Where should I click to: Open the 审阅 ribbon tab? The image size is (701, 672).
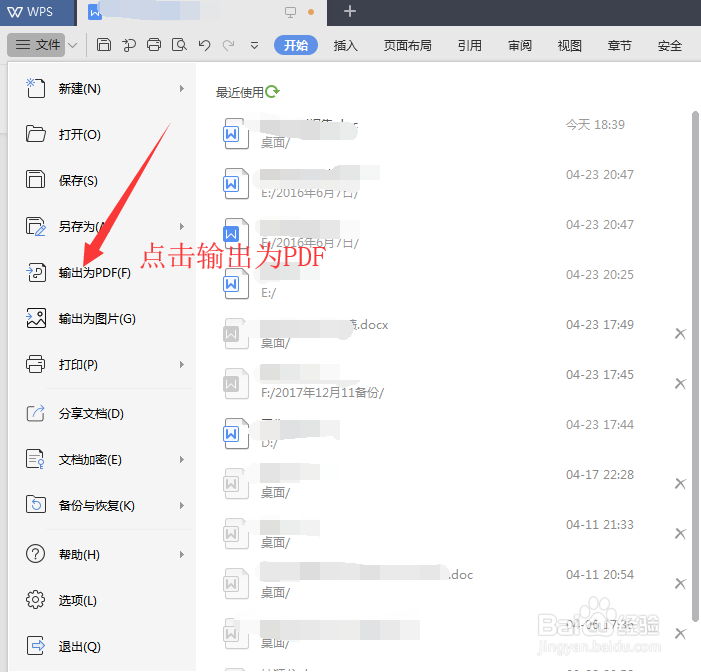coord(519,45)
